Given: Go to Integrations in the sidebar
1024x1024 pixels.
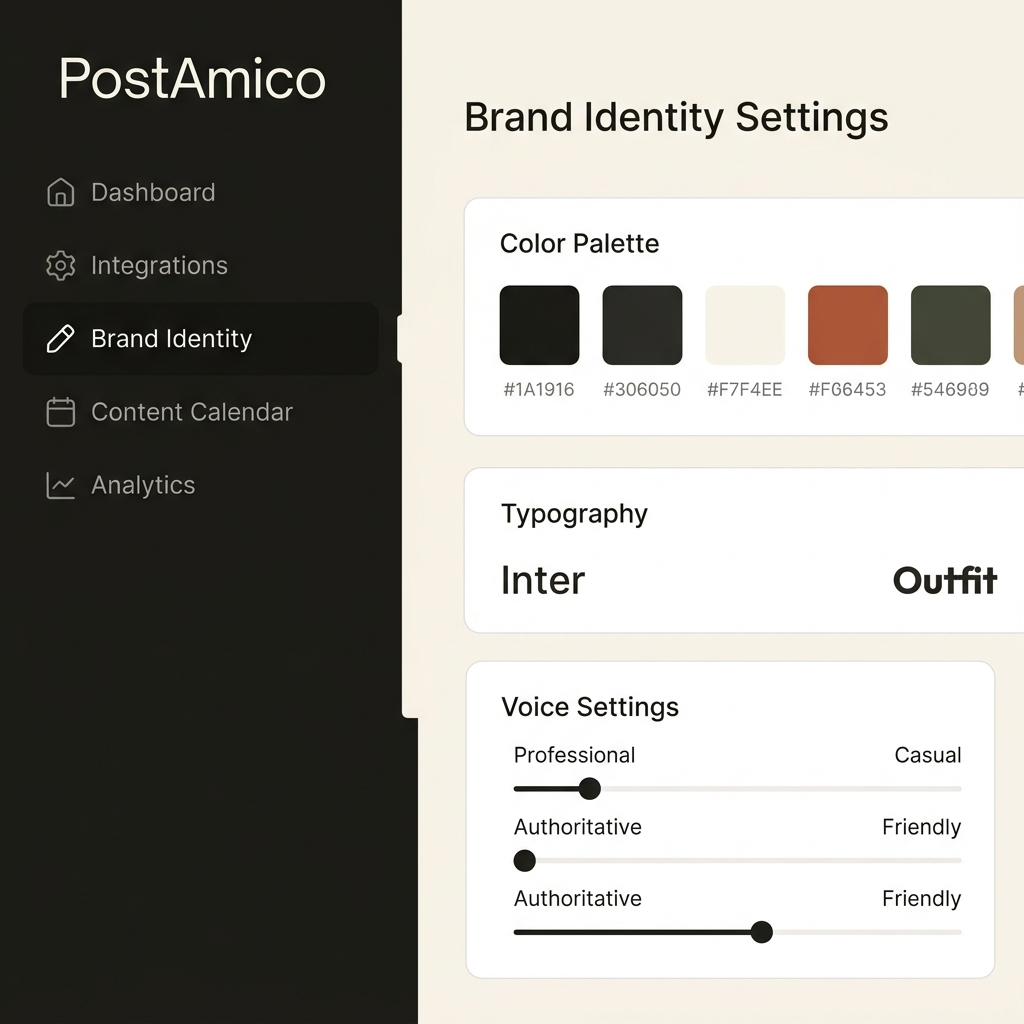Looking at the screenshot, I should [200, 265].
